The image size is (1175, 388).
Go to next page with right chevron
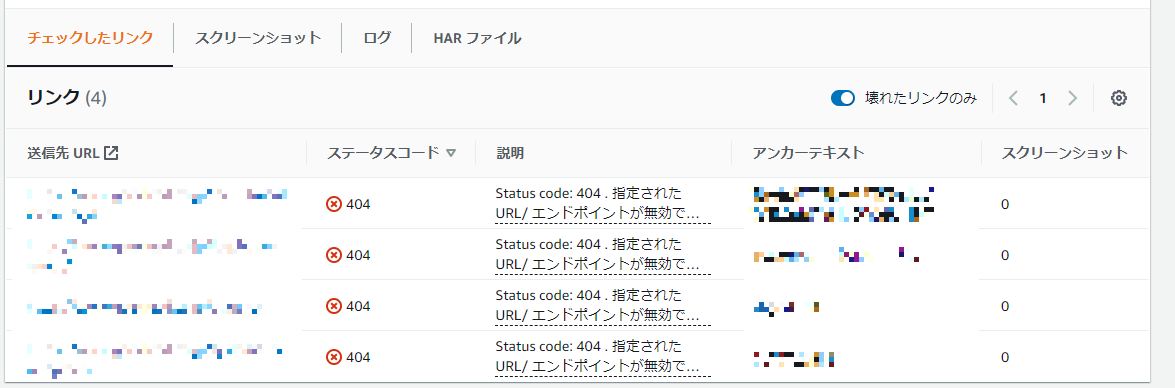(1072, 98)
